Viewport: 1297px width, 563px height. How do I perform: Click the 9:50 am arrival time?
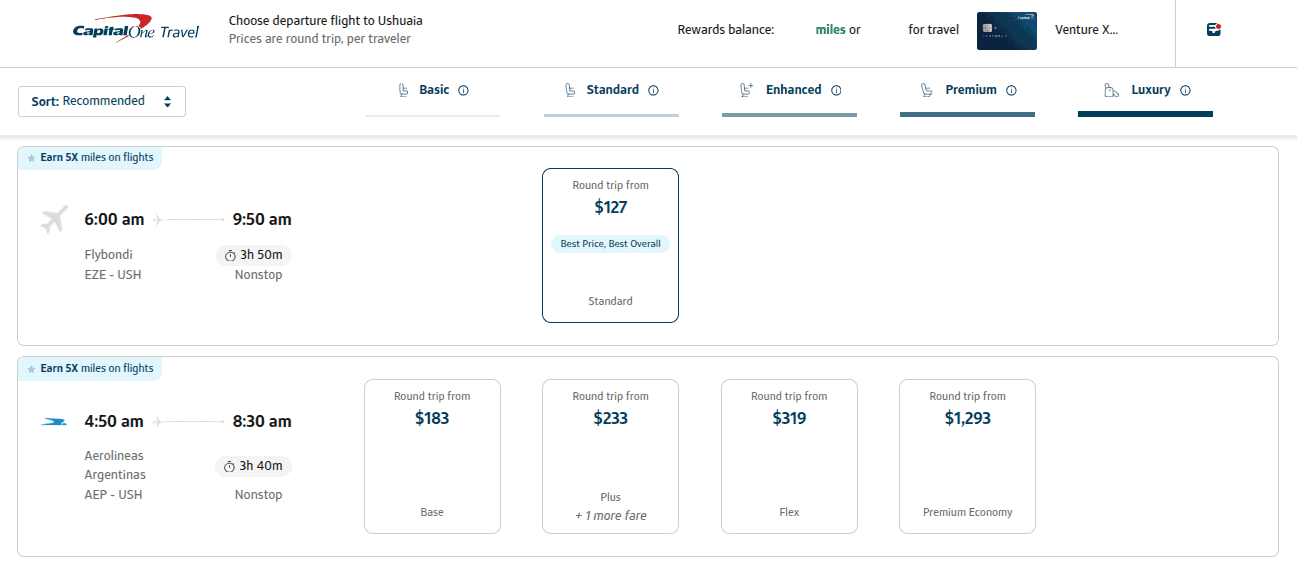tap(262, 219)
